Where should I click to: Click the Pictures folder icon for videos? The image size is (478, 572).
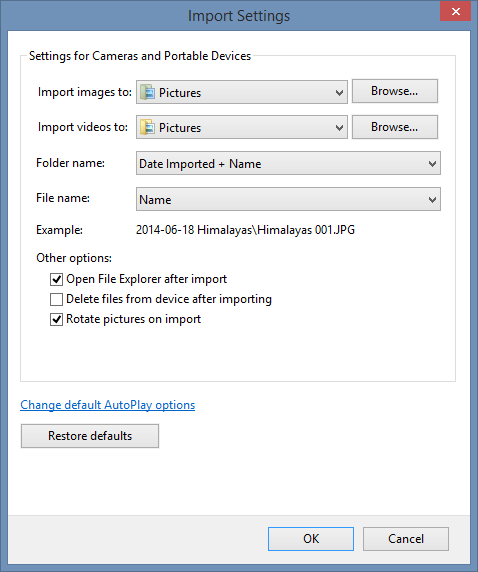point(147,127)
